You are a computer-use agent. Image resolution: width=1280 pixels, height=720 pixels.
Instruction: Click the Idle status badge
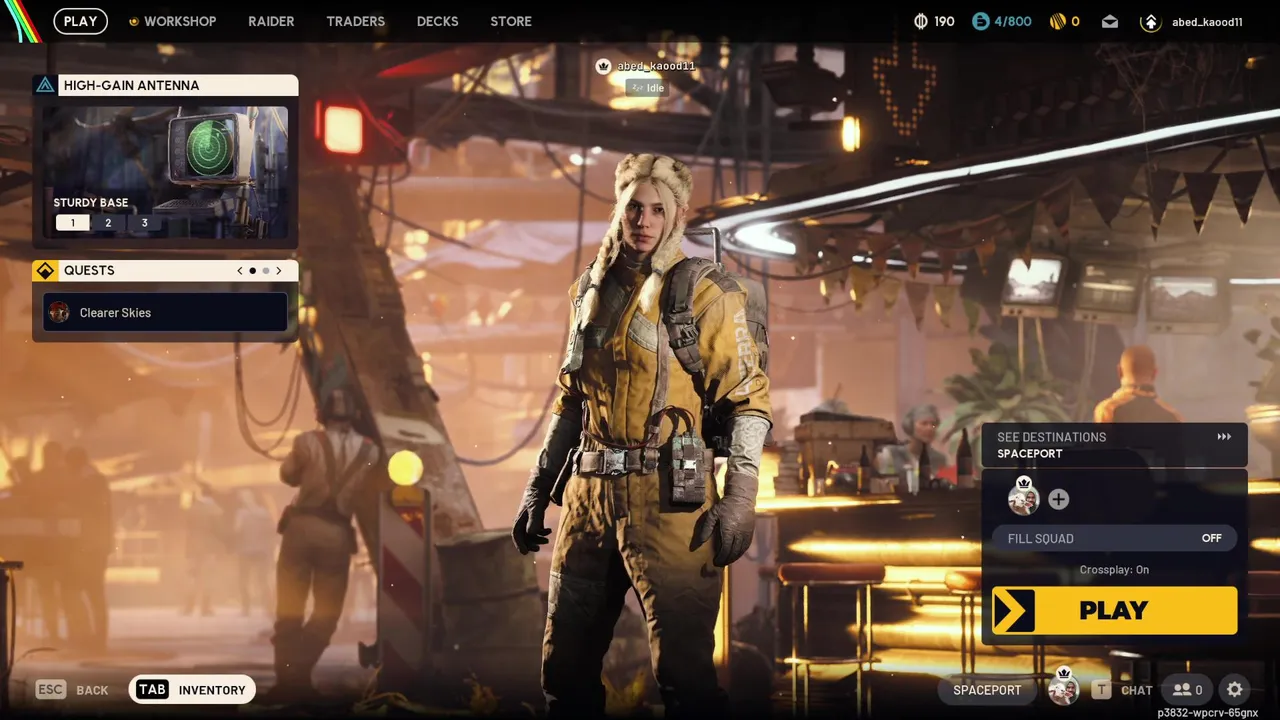(646, 88)
